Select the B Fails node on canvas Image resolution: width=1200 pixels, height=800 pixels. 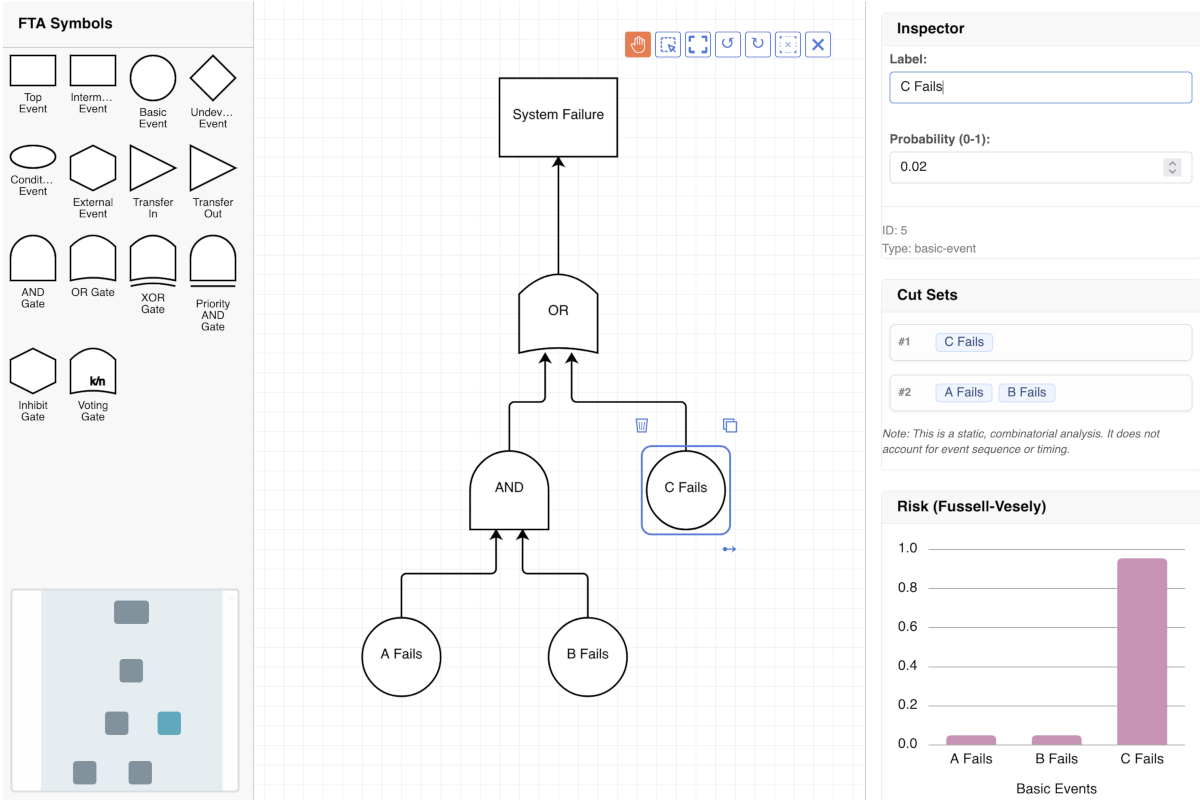pos(587,655)
